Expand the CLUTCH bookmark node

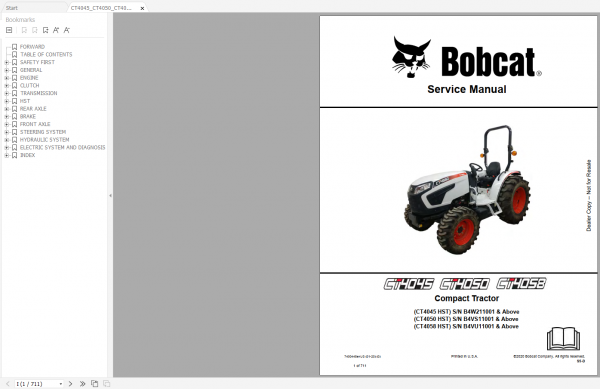[x=7, y=86]
